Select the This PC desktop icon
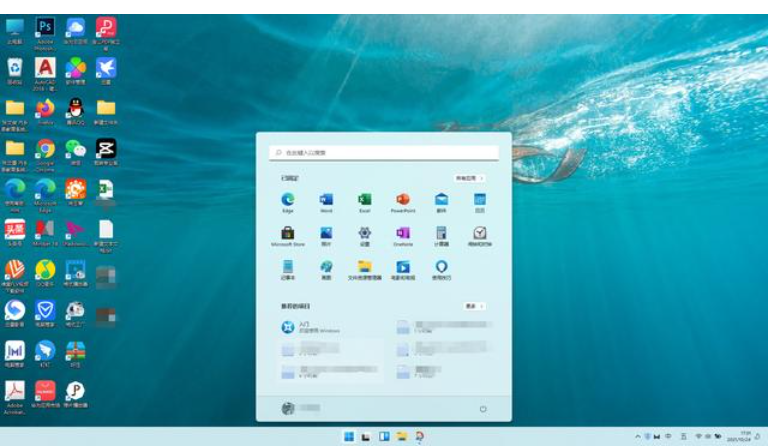The width and height of the screenshot is (769, 447). click(15, 31)
